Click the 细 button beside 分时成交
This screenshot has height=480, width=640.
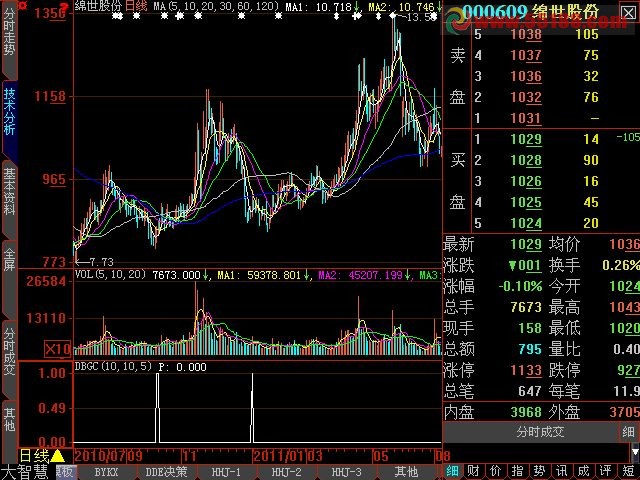[628, 433]
